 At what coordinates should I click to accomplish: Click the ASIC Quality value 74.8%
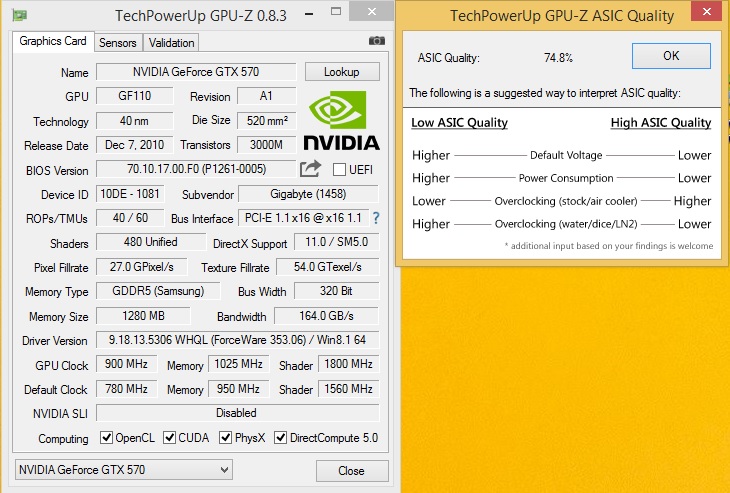558,58
